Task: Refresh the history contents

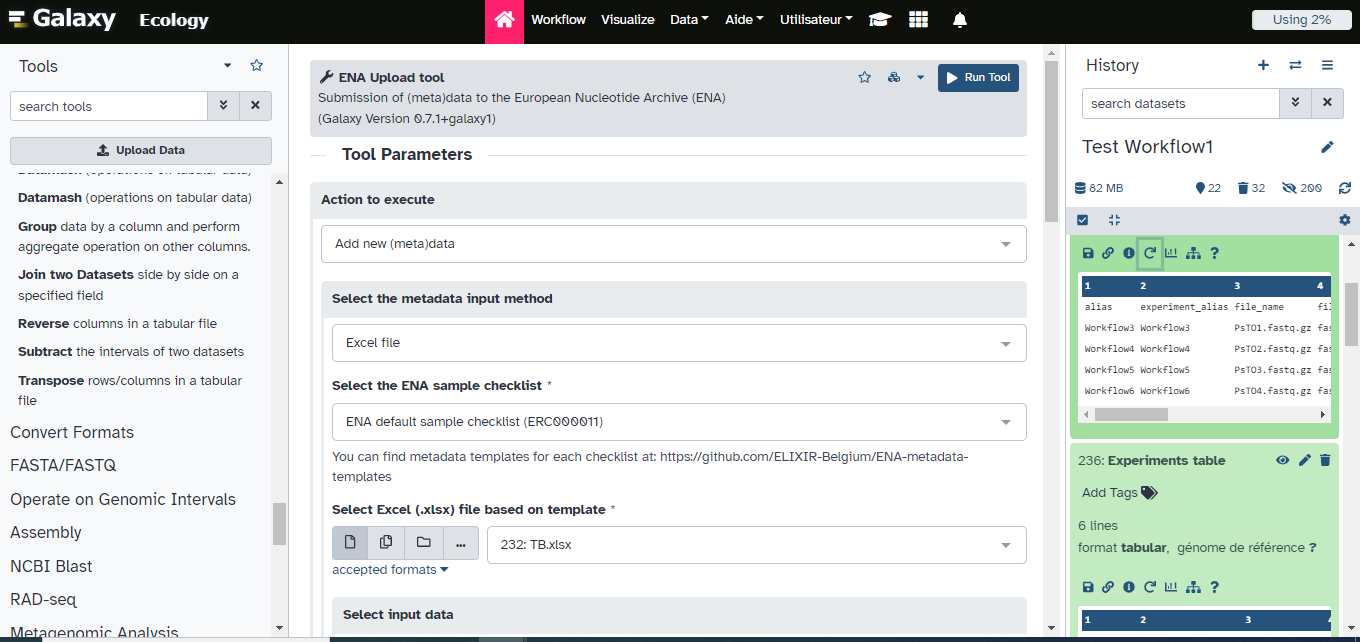Action: point(1344,188)
